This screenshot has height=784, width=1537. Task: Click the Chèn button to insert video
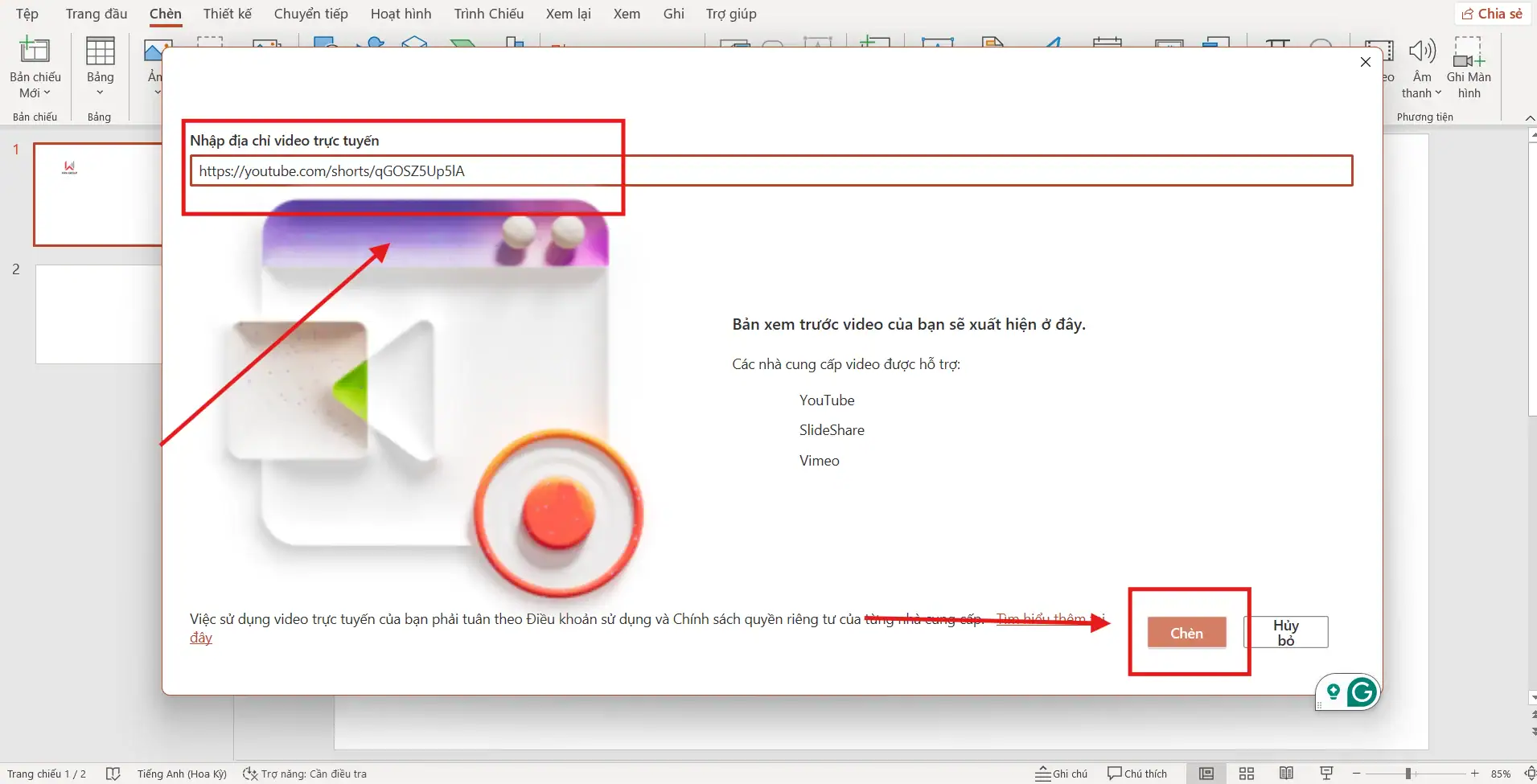(x=1187, y=632)
